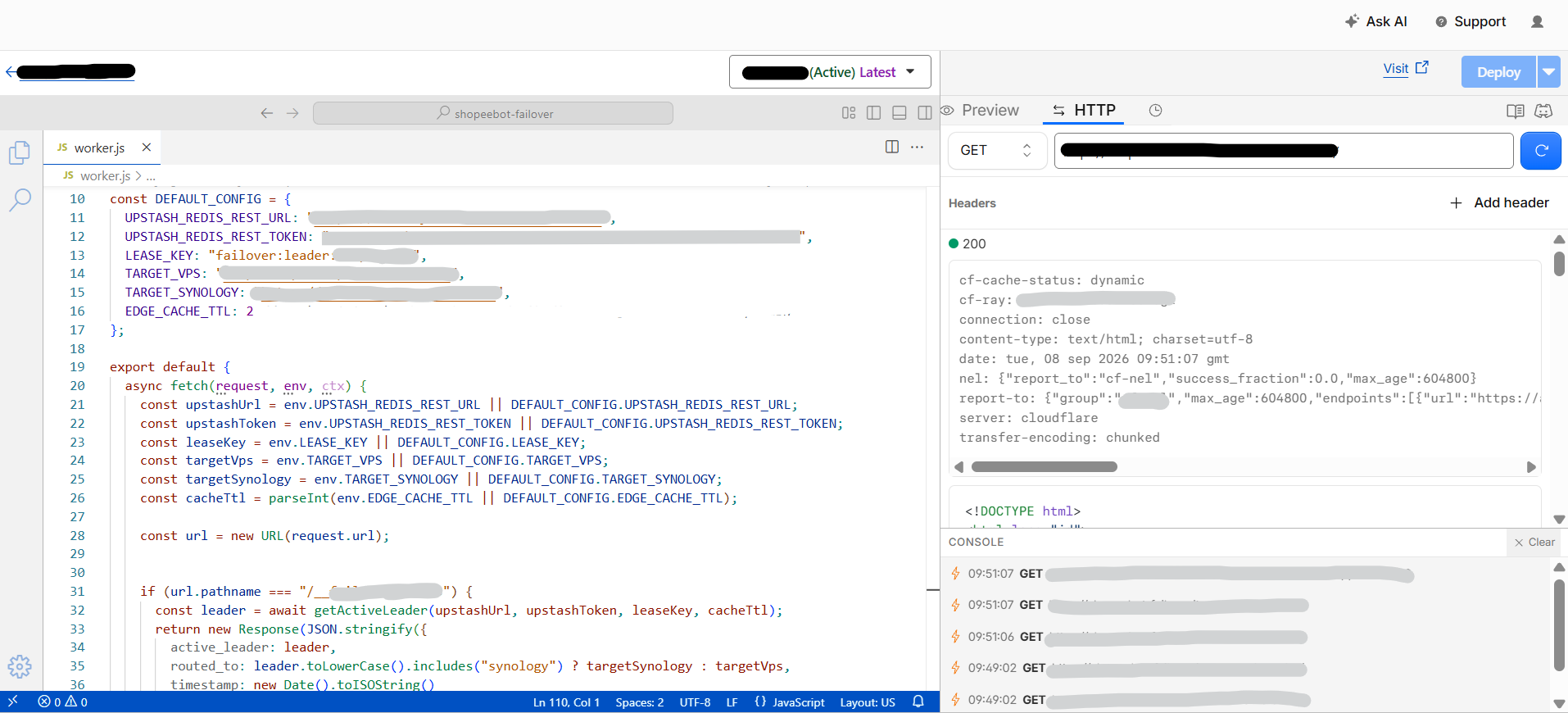Viewport: 1568px width, 713px height.
Task: Send the GET request with refresh button
Action: (x=1540, y=151)
